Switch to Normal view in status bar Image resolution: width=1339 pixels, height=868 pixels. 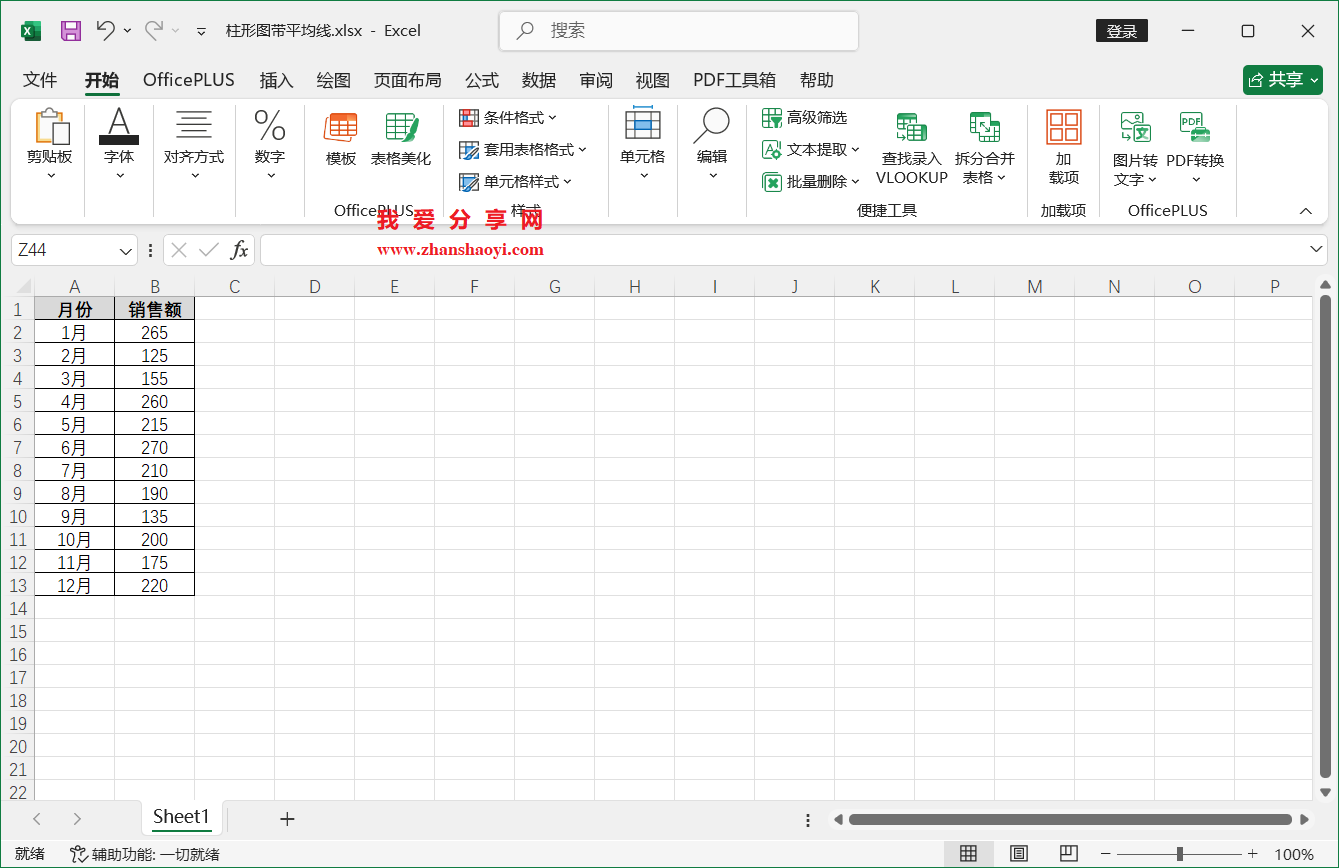[x=968, y=854]
